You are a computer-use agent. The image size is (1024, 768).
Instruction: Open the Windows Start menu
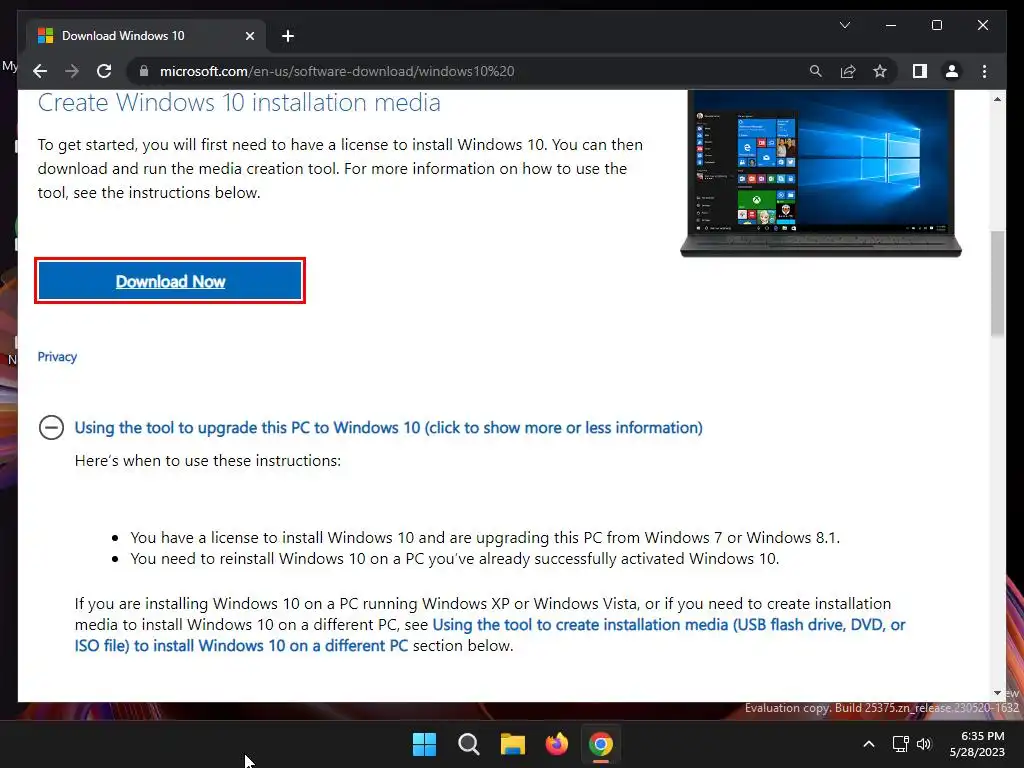pyautogui.click(x=424, y=744)
